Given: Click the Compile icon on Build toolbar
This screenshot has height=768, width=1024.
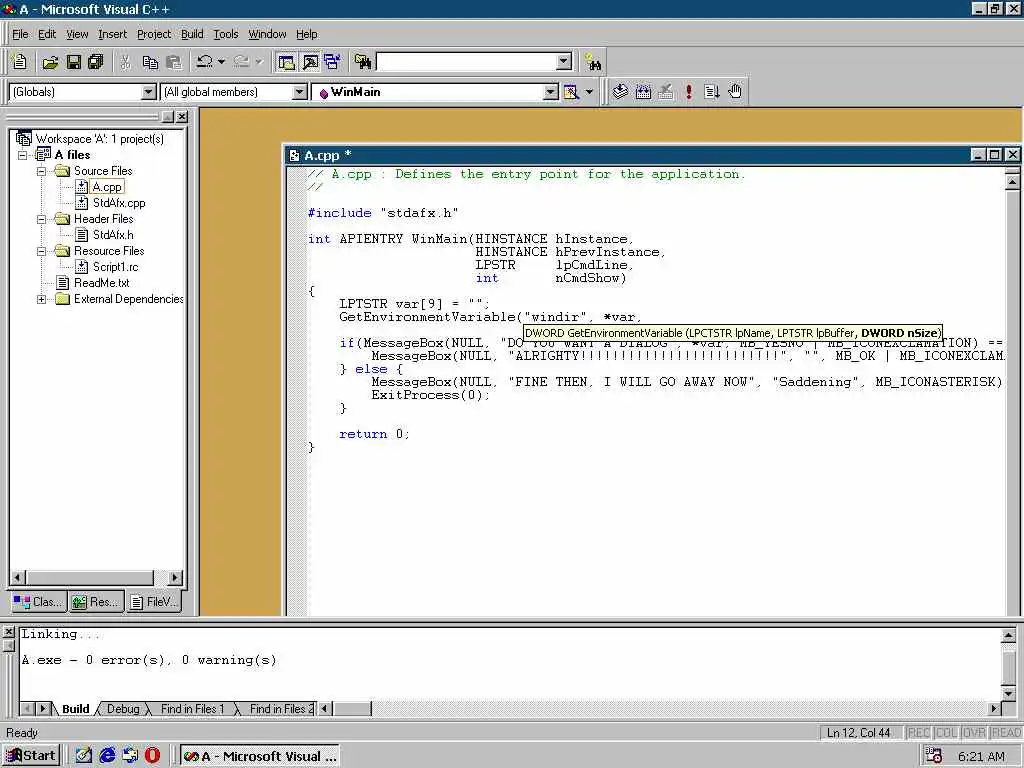Looking at the screenshot, I should [x=620, y=92].
